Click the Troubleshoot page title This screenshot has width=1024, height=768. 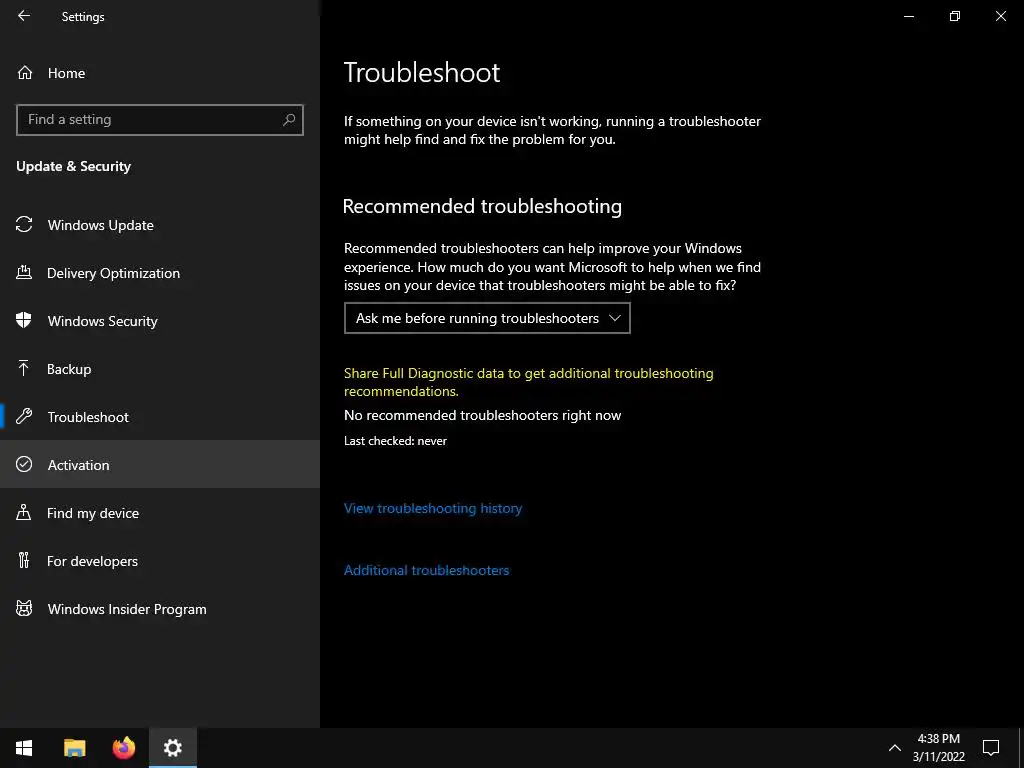(x=422, y=72)
